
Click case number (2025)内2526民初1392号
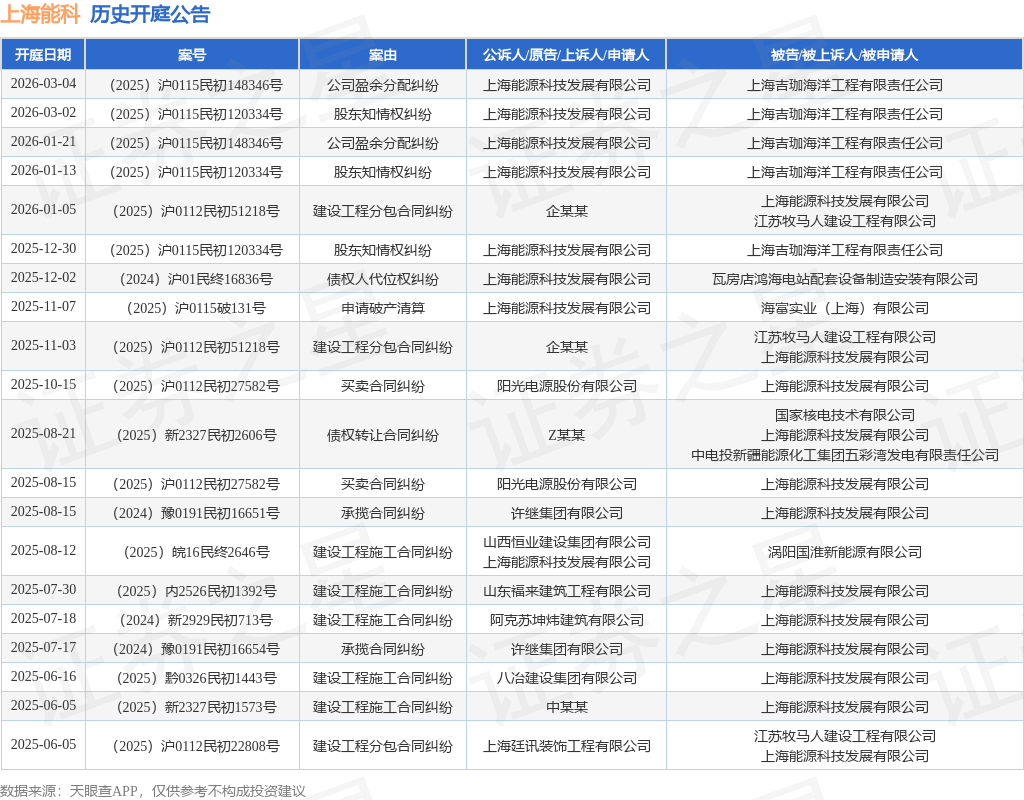click(195, 591)
